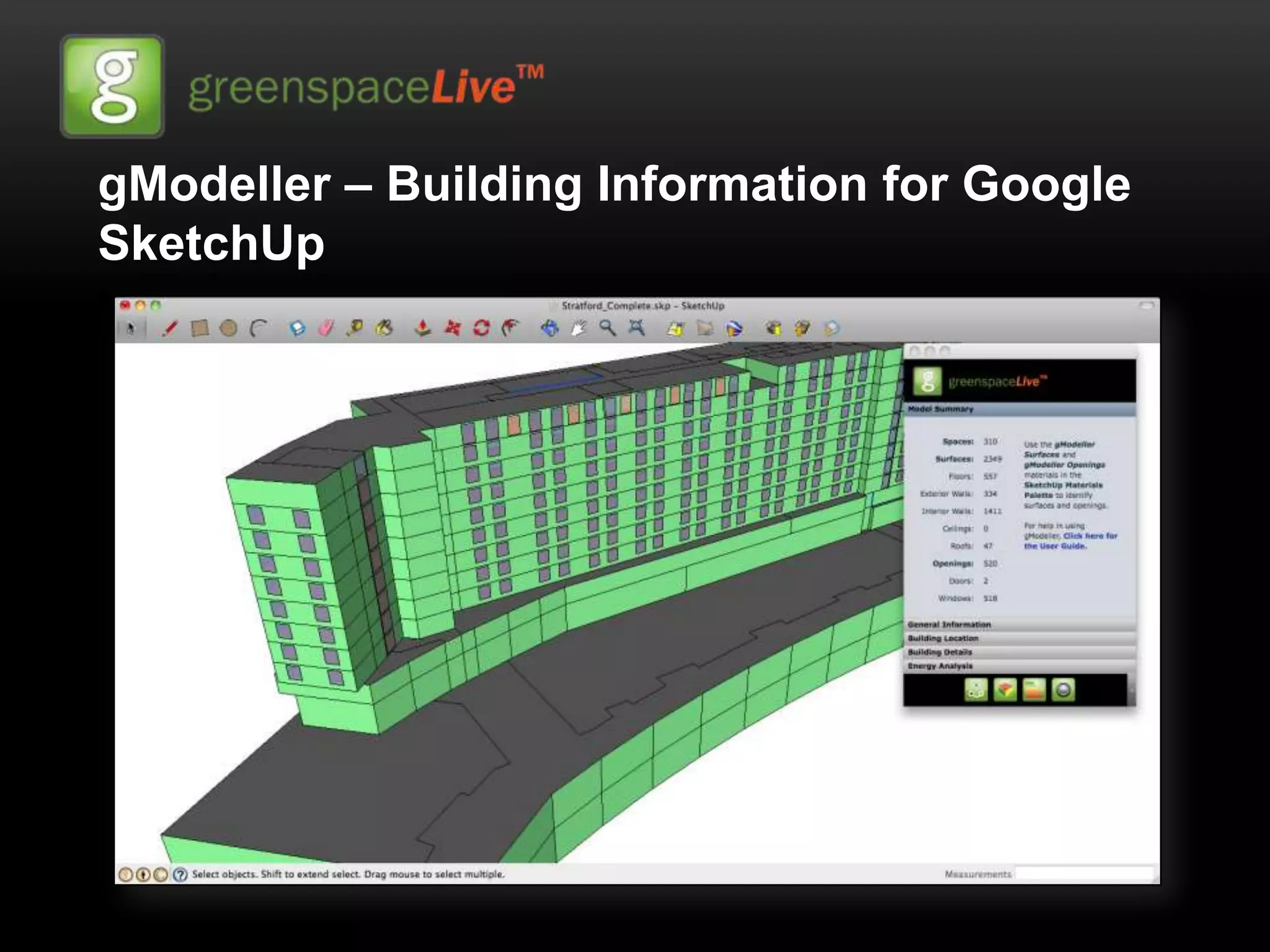Click the Windows value 518

[x=990, y=598]
